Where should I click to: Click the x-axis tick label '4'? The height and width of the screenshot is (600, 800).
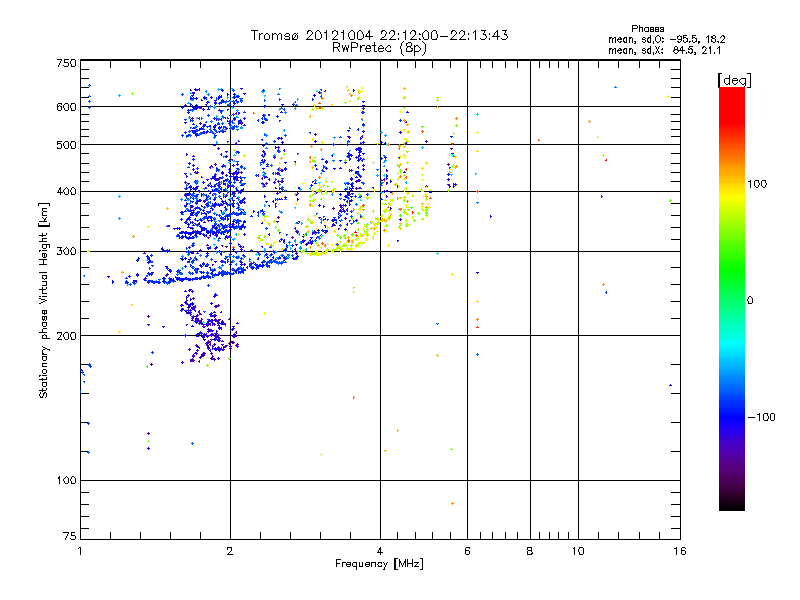click(x=380, y=551)
